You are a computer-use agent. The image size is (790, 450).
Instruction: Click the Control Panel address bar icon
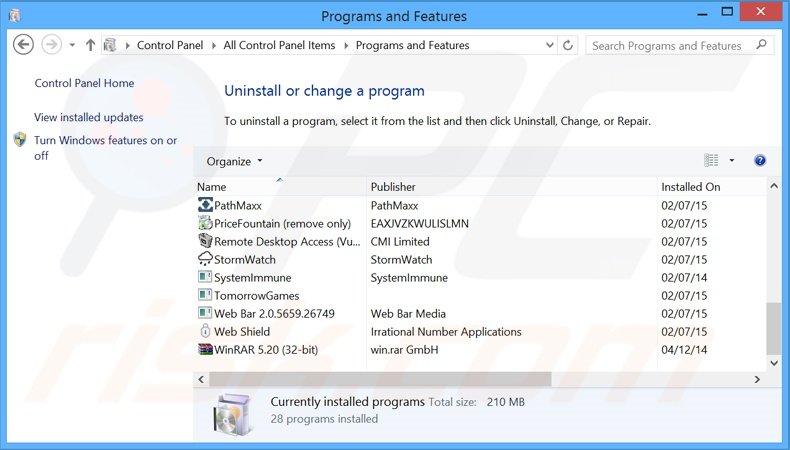click(x=110, y=45)
